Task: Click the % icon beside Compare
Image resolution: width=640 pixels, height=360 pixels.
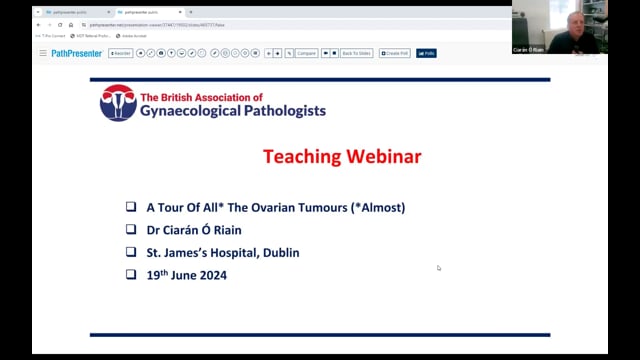Action: pos(289,53)
